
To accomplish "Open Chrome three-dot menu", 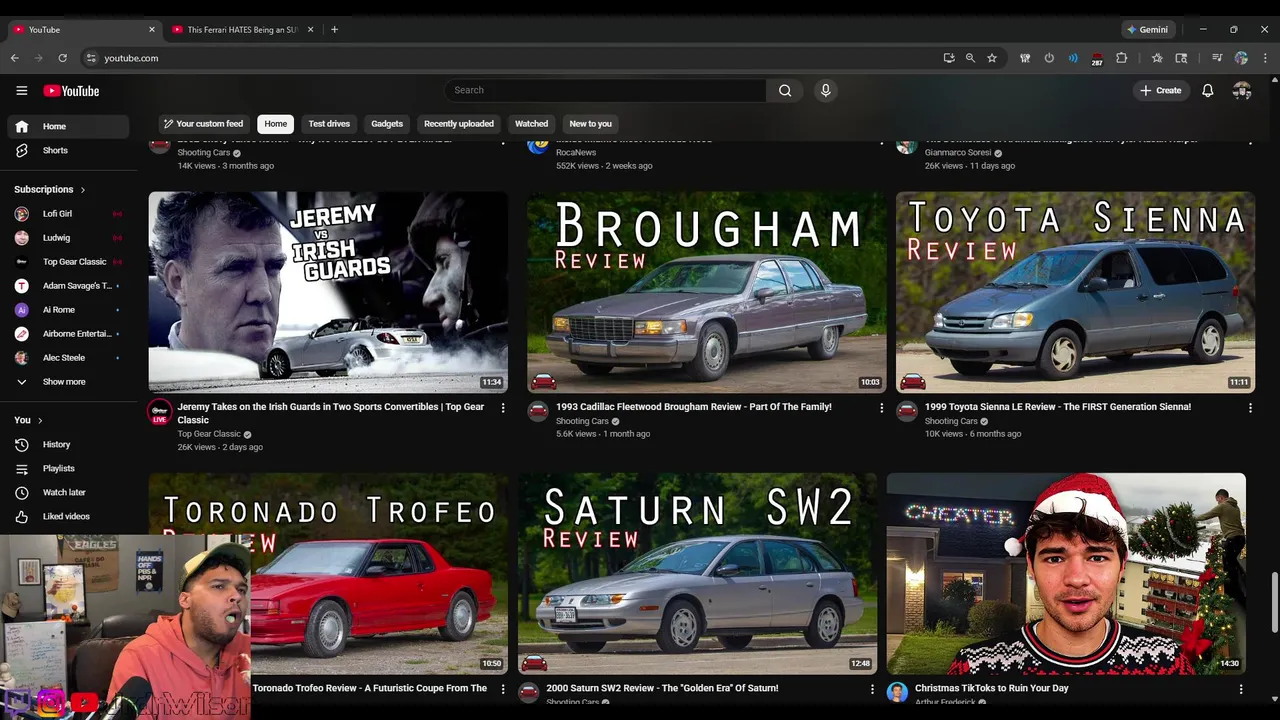I will 1265,58.
